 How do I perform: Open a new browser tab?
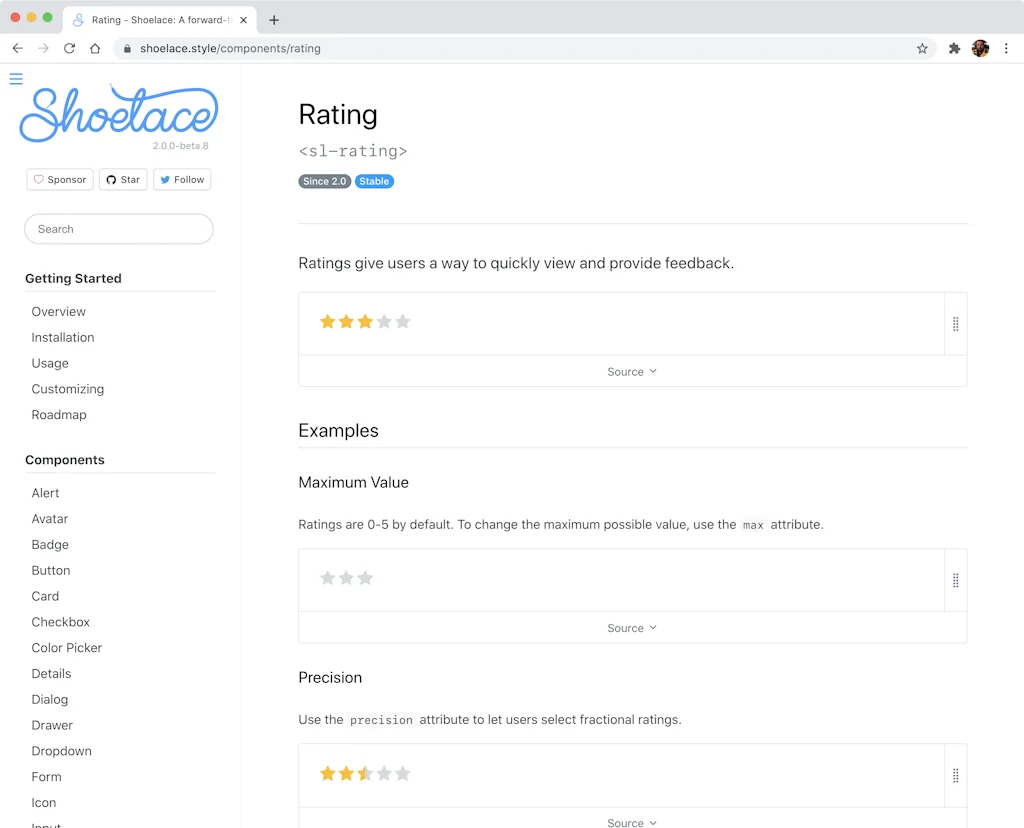click(x=274, y=20)
